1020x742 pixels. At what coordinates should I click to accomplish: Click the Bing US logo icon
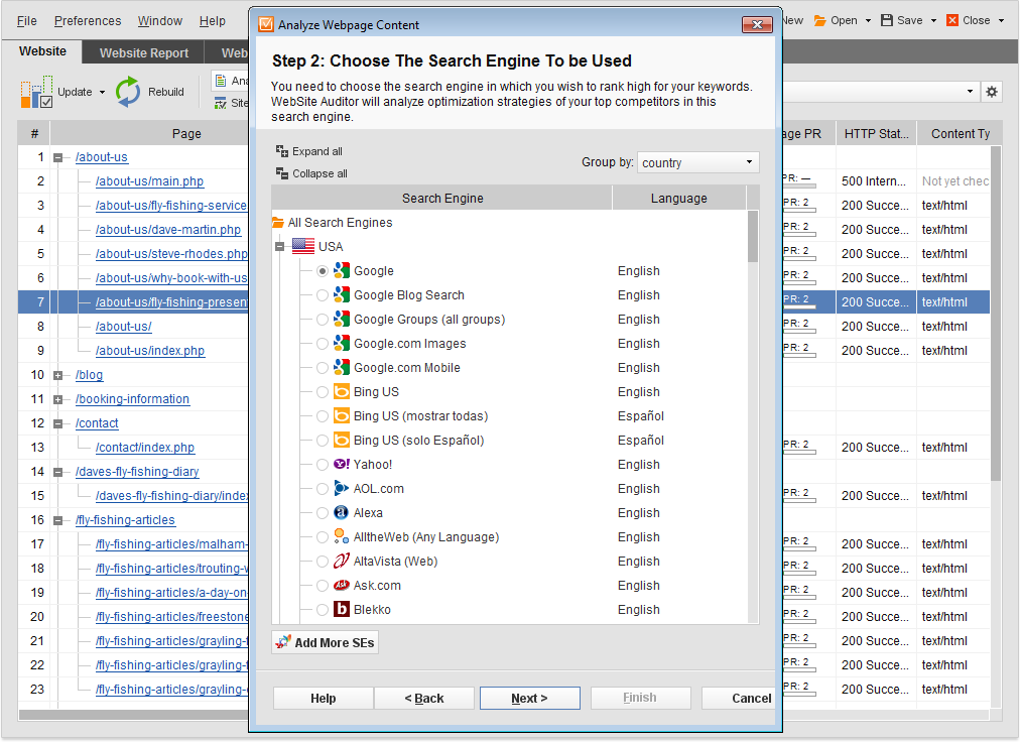pos(342,391)
